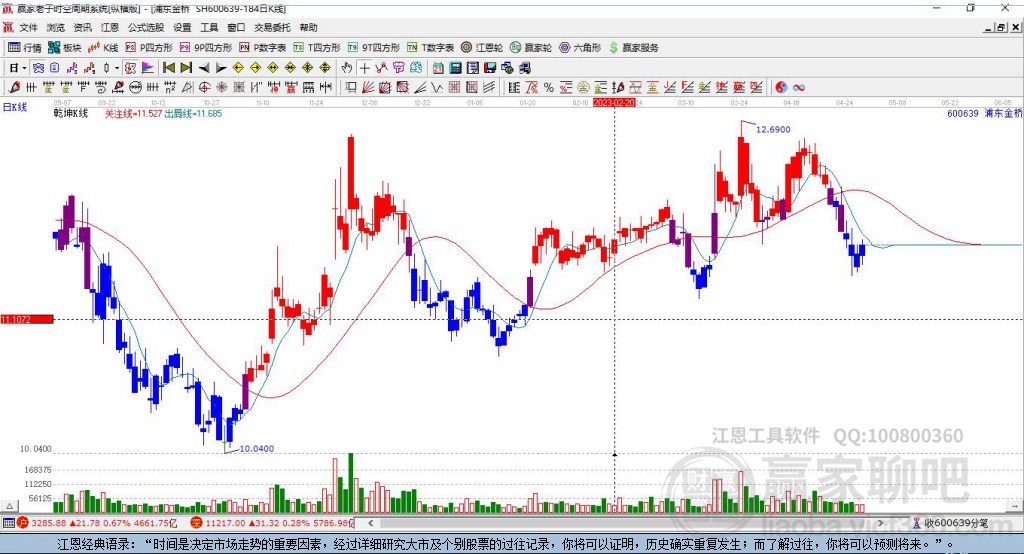Open the 行情 market quotes view
Image resolution: width=1024 pixels, height=554 pixels.
pyautogui.click(x=25, y=48)
